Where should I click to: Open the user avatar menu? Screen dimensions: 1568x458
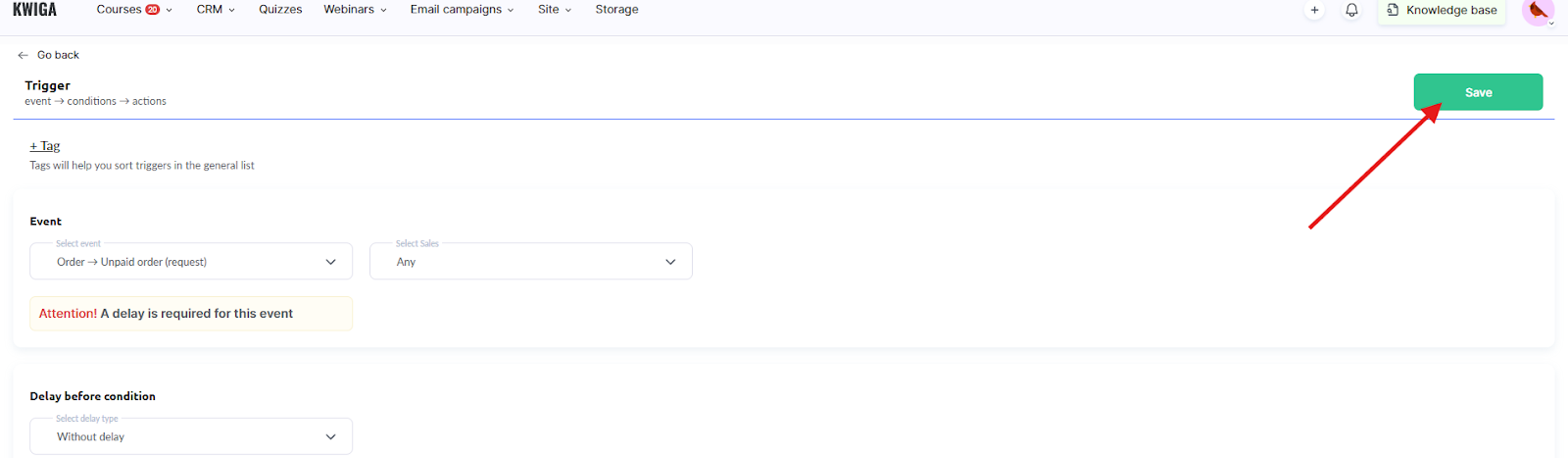click(x=1538, y=11)
